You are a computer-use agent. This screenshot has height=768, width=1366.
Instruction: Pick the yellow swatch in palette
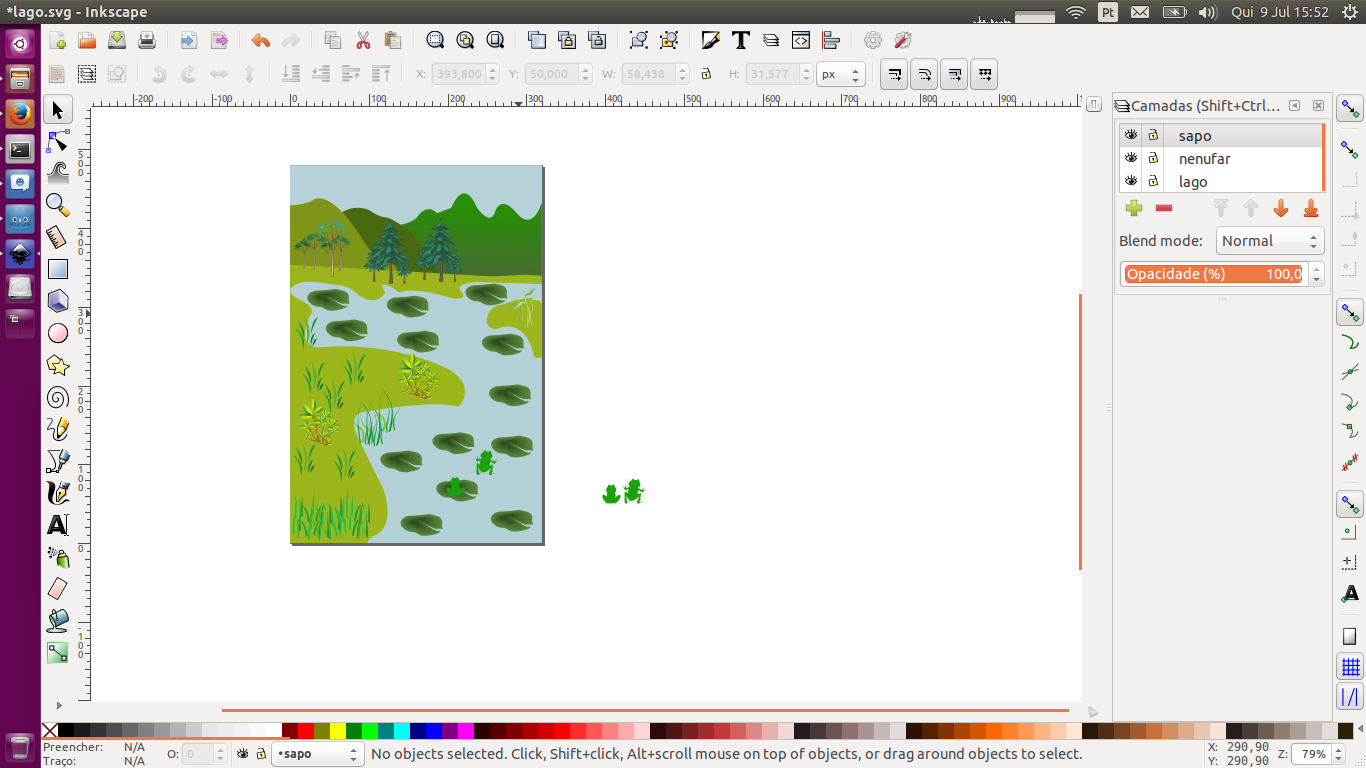[x=338, y=731]
